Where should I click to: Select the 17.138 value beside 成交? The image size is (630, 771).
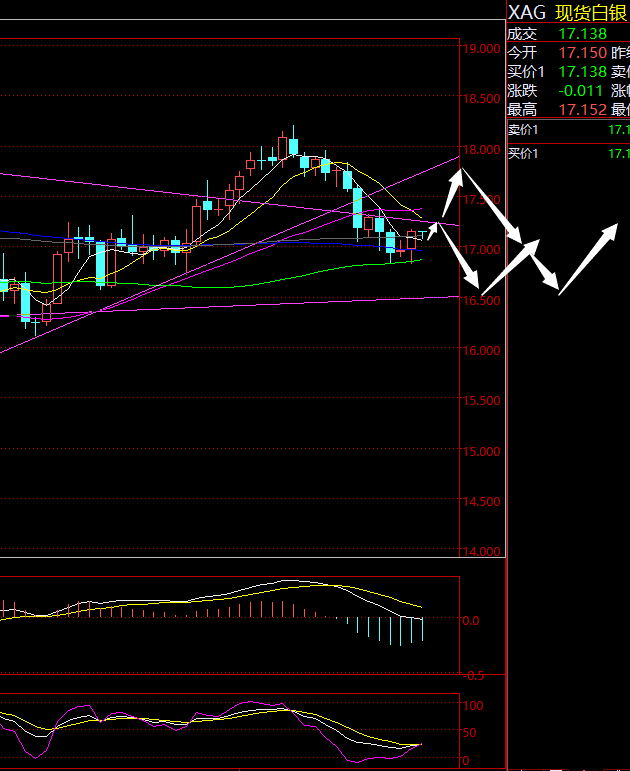tap(583, 34)
